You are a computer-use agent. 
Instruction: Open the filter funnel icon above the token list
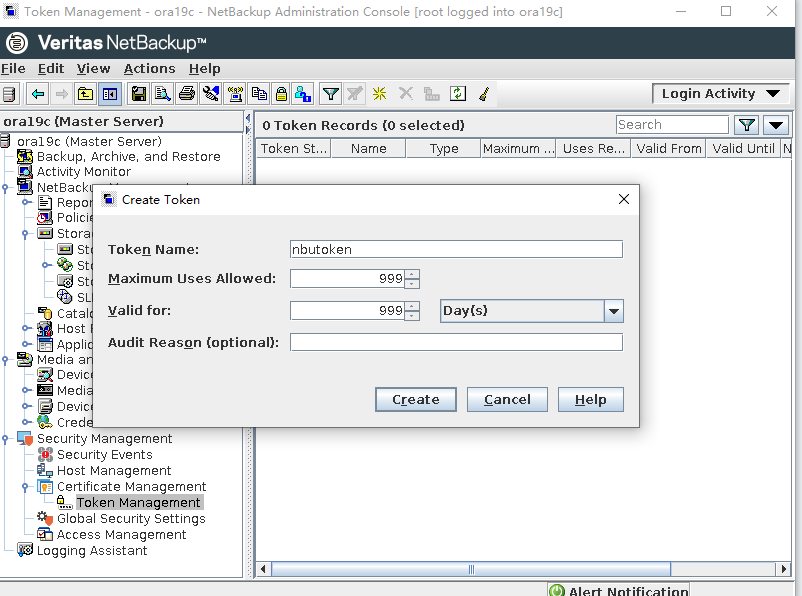click(746, 124)
